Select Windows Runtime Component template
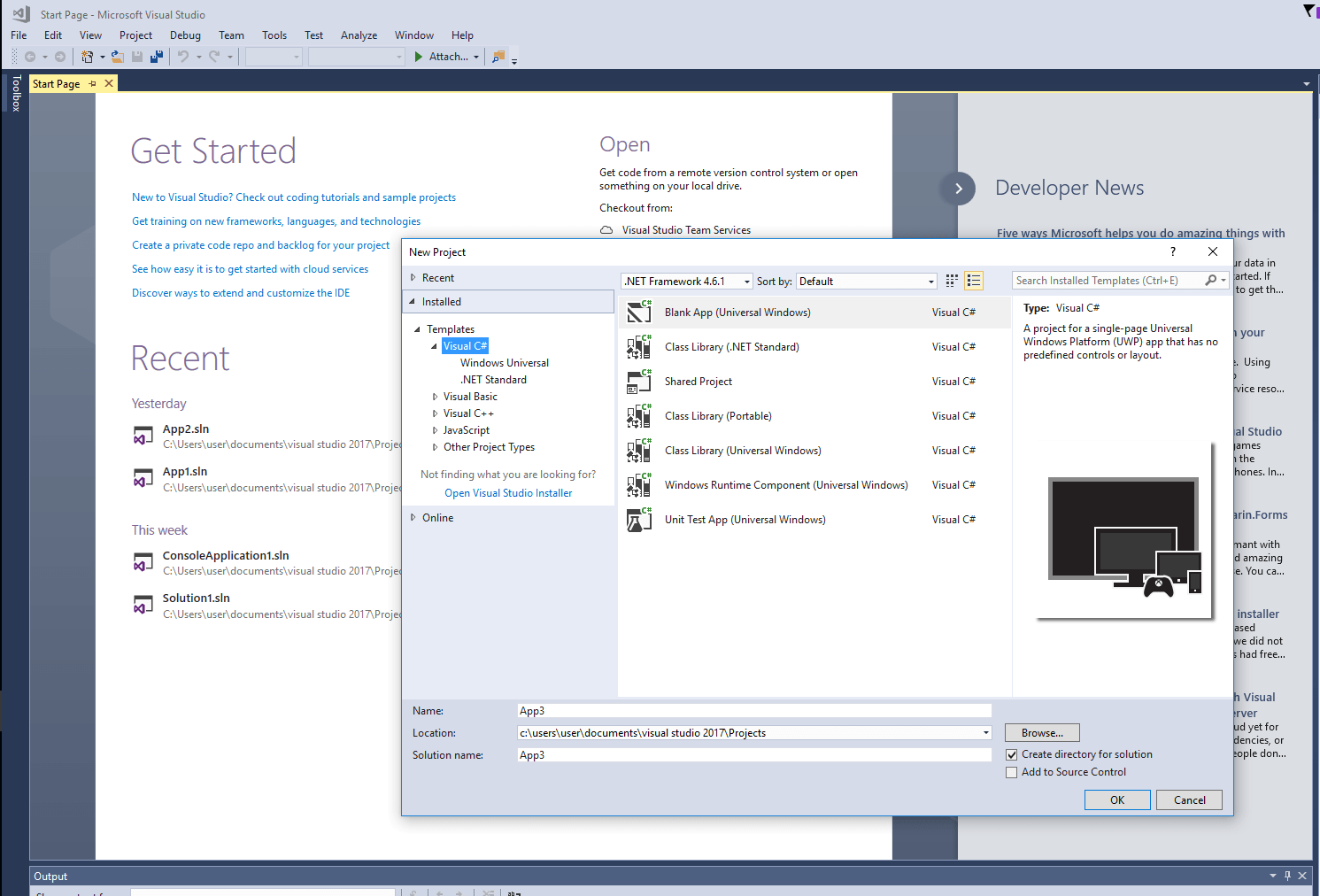1320x896 pixels. [814, 485]
